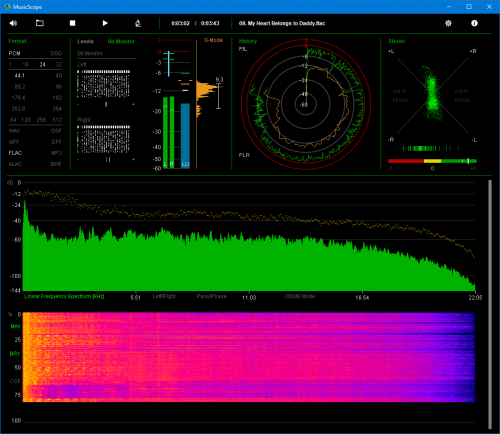This screenshot has width=500, height=434.
Task: Click the vertical scrollbar on right edge
Action: [x=490, y=304]
